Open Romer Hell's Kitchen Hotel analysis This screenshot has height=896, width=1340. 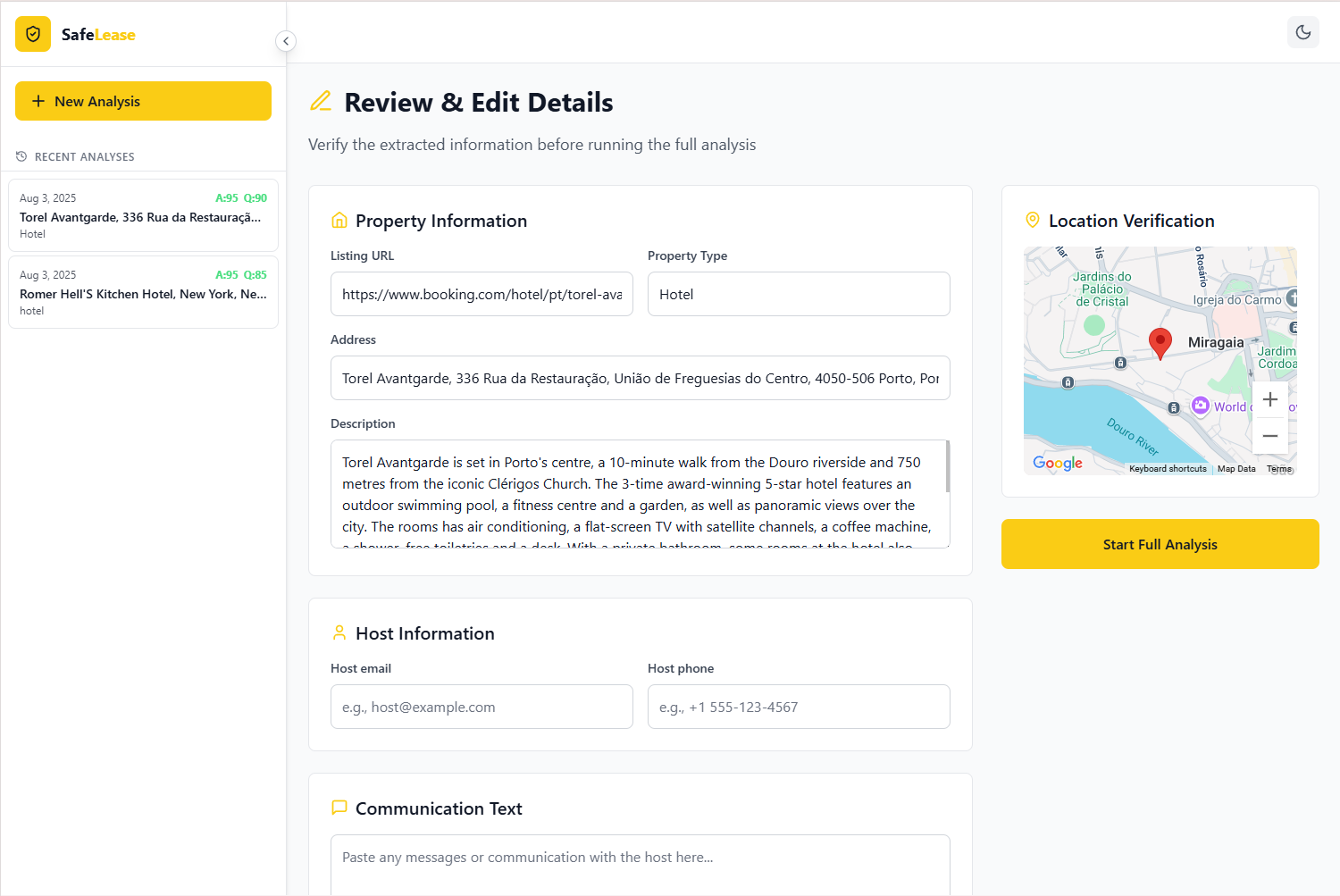(x=143, y=292)
